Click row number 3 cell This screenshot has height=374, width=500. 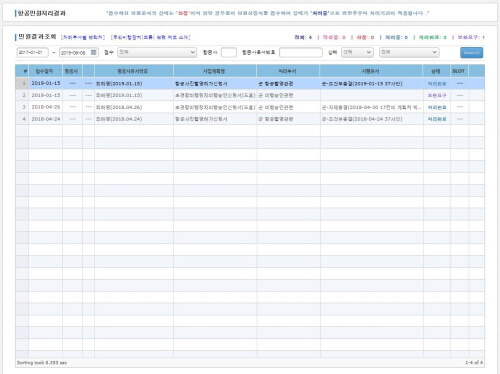[22, 107]
